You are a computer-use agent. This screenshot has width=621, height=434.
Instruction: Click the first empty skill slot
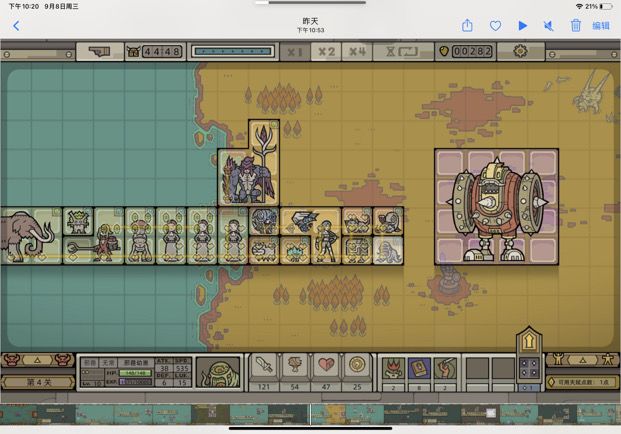click(478, 368)
